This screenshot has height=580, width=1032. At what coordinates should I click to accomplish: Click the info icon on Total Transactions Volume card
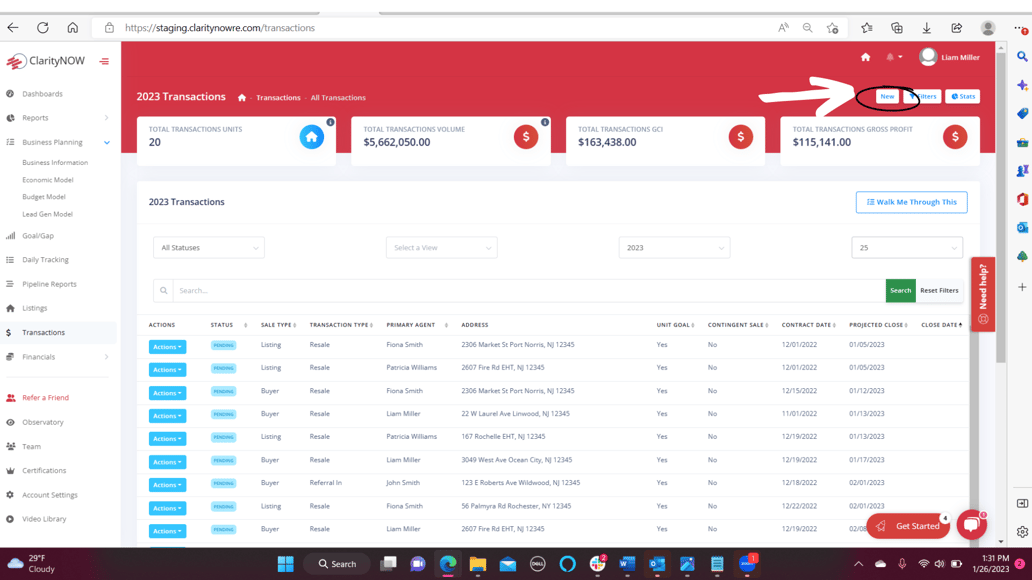pos(545,122)
